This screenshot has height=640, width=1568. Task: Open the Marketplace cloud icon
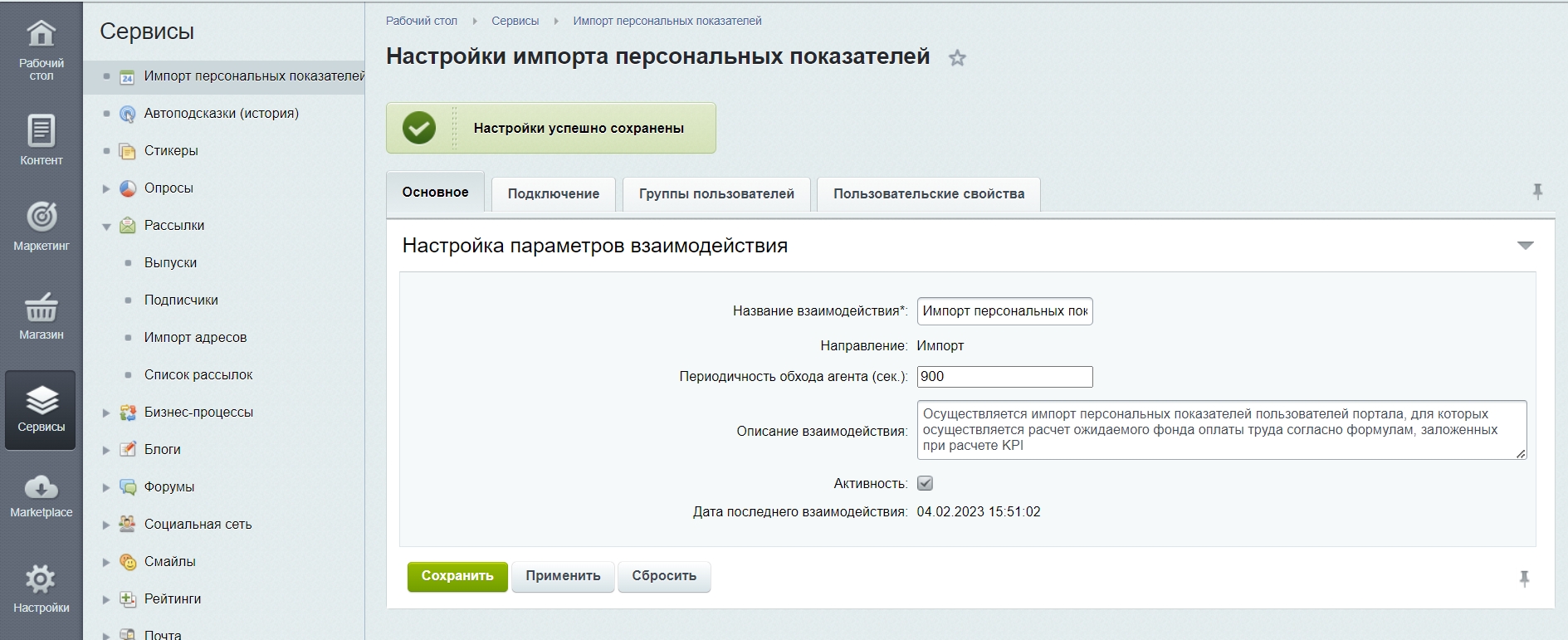(41, 487)
